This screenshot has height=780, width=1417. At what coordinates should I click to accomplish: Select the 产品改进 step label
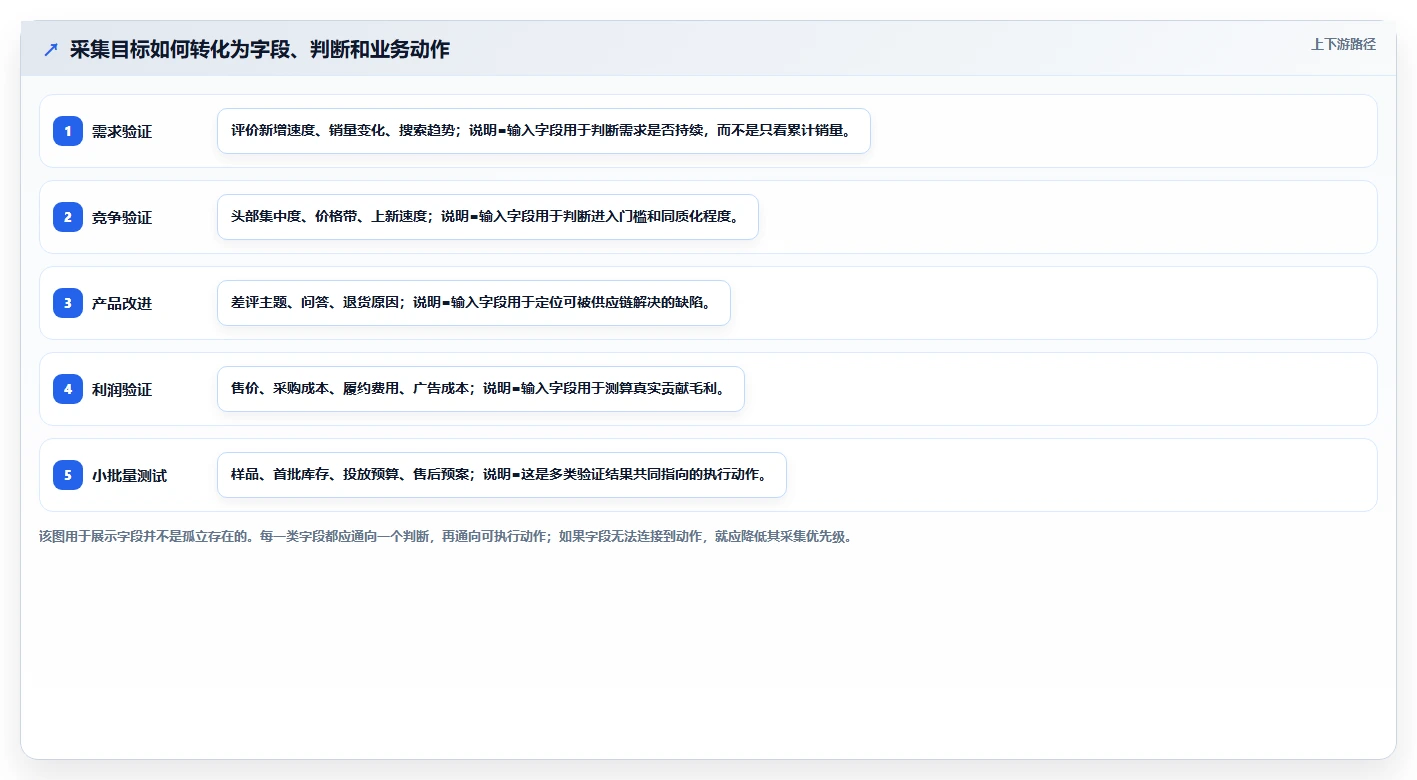(x=122, y=303)
